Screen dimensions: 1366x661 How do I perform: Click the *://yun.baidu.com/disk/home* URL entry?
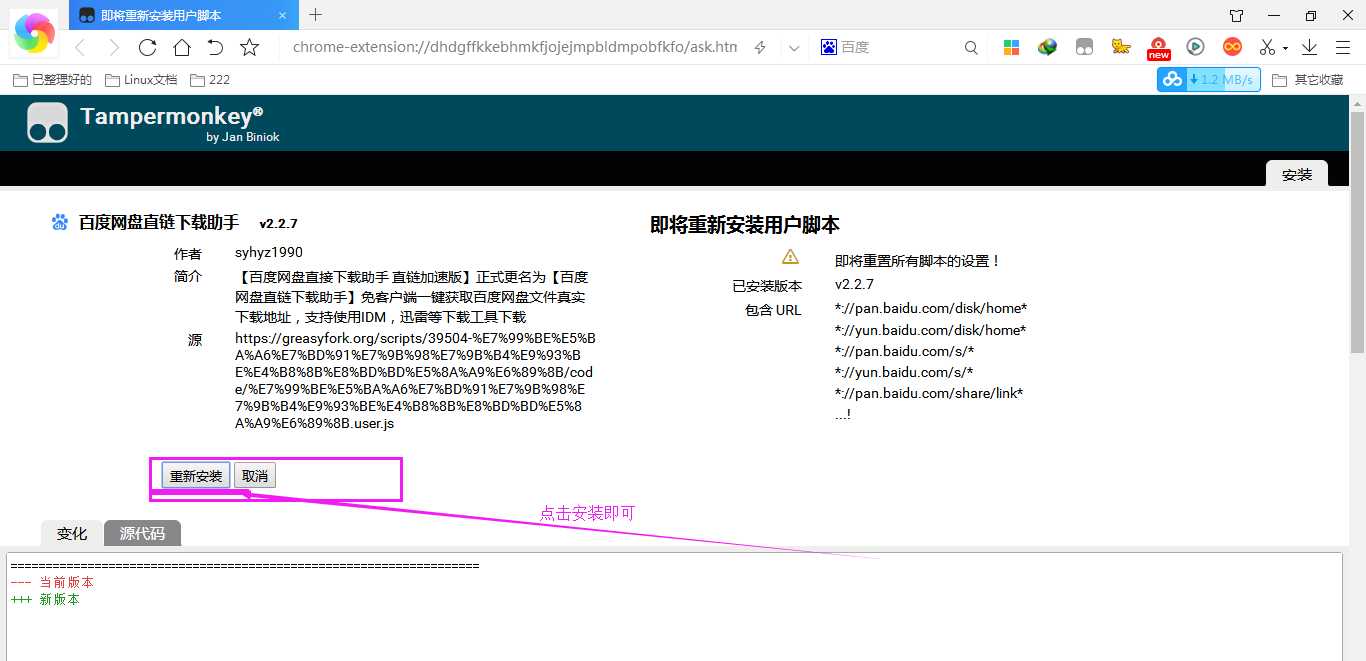point(931,330)
